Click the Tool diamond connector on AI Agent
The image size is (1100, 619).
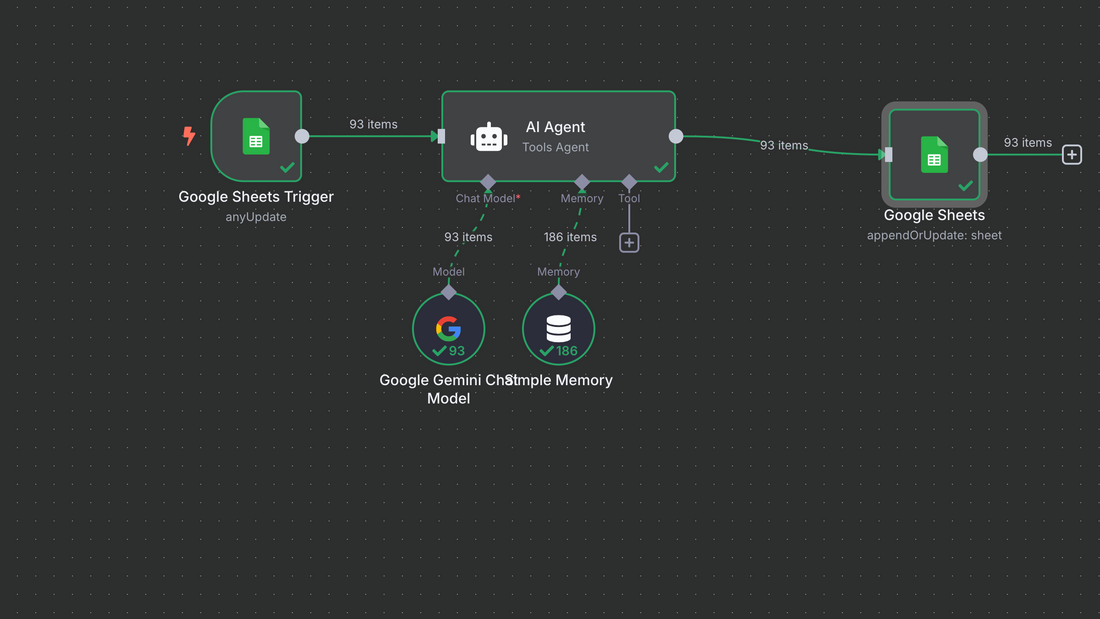click(x=629, y=182)
